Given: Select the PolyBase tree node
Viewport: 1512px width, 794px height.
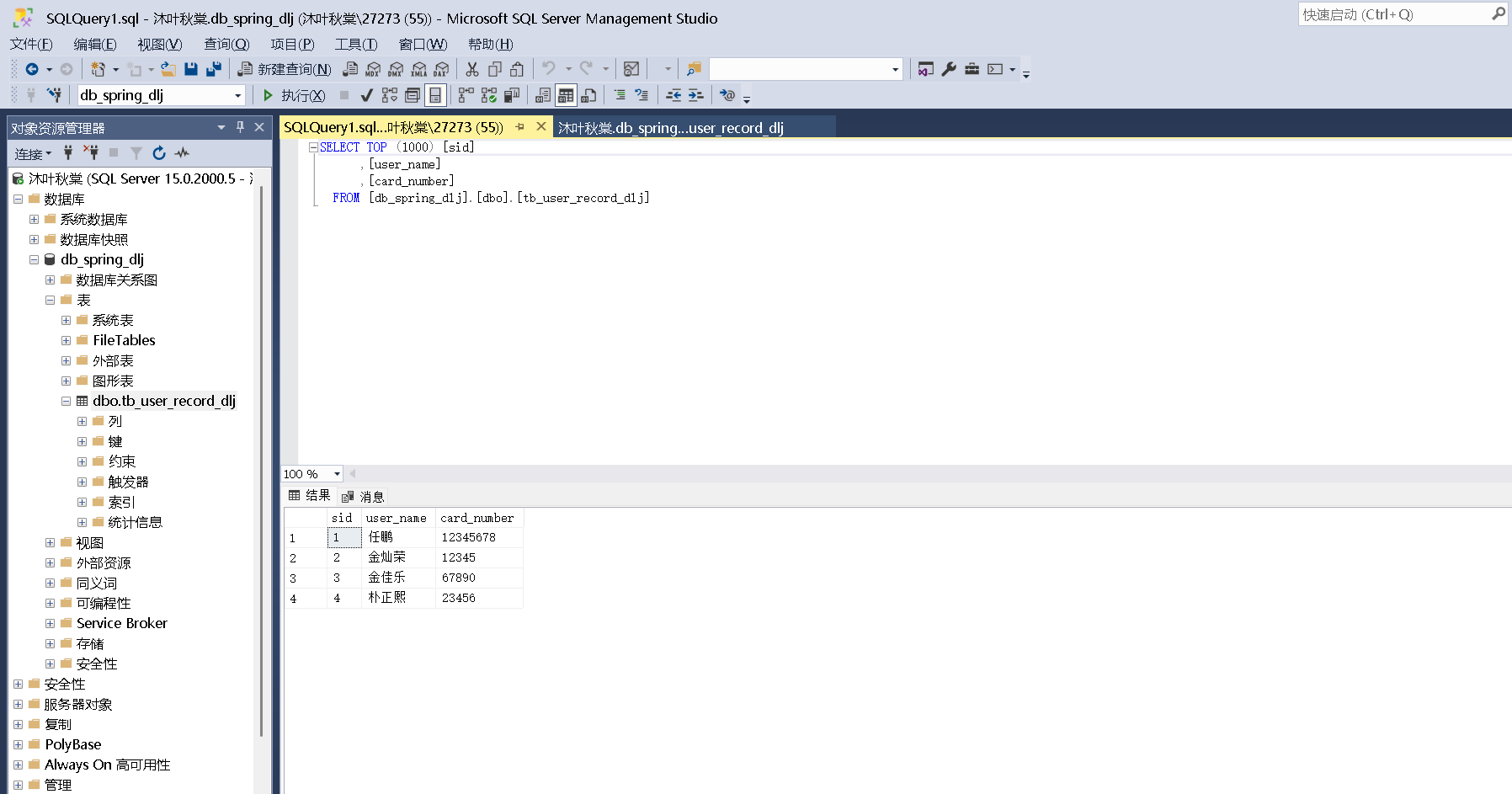Looking at the screenshot, I should pos(72,744).
